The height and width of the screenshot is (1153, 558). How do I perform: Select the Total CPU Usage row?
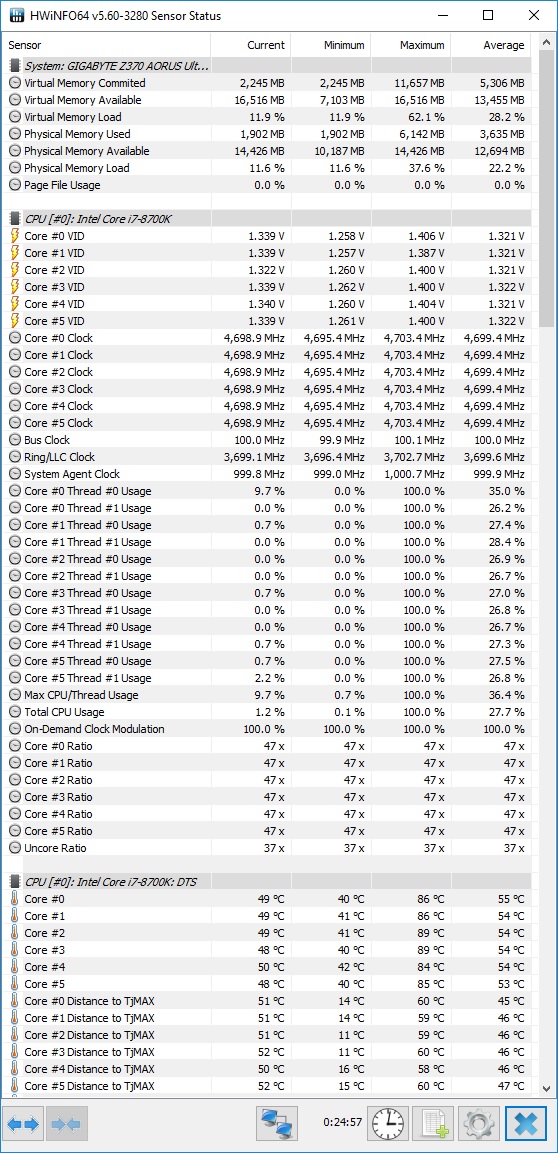pos(266,712)
